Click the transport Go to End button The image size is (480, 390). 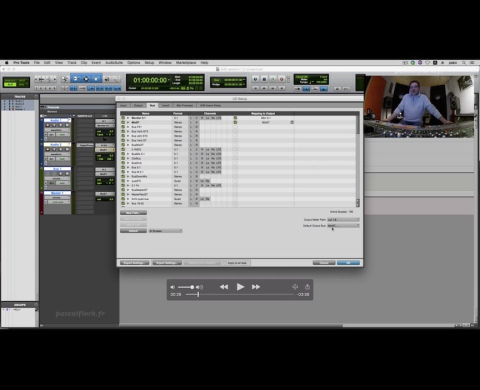(281, 88)
